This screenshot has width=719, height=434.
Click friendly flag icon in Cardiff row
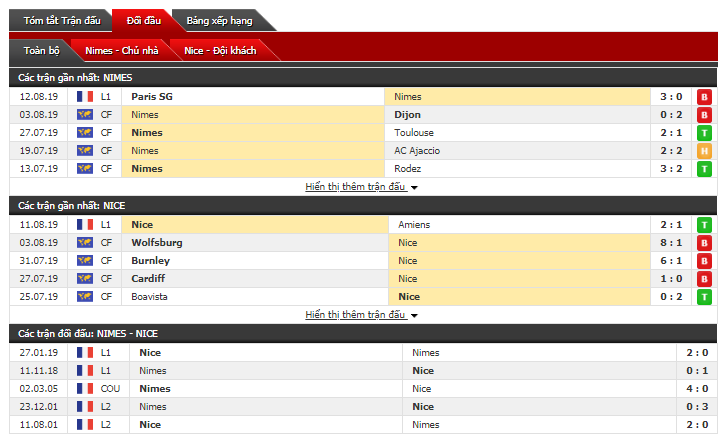[85, 278]
